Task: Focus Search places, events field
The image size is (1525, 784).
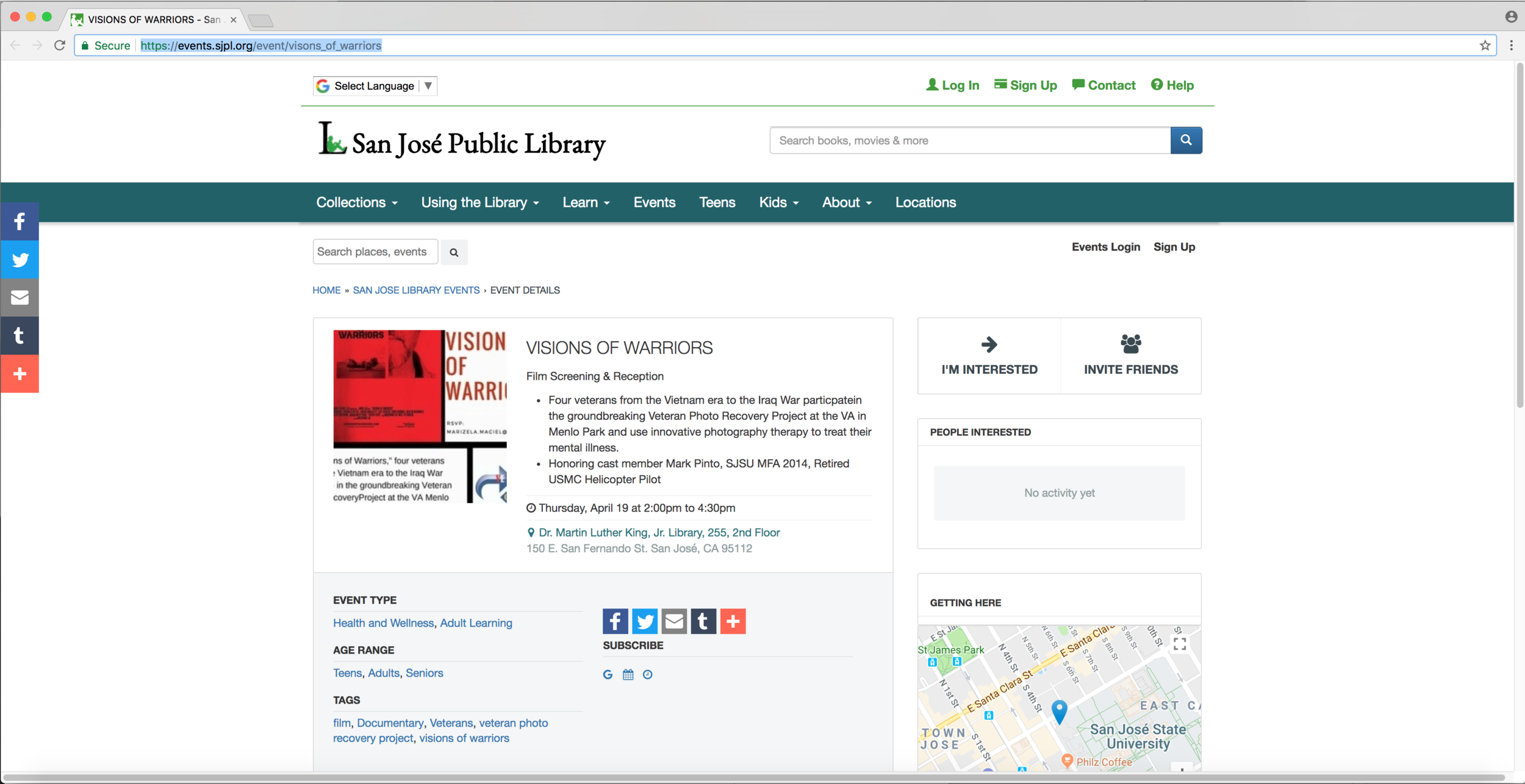Action: pos(375,252)
